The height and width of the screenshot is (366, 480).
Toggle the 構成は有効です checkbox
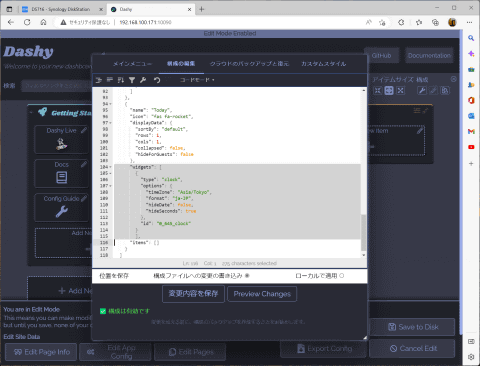103,311
